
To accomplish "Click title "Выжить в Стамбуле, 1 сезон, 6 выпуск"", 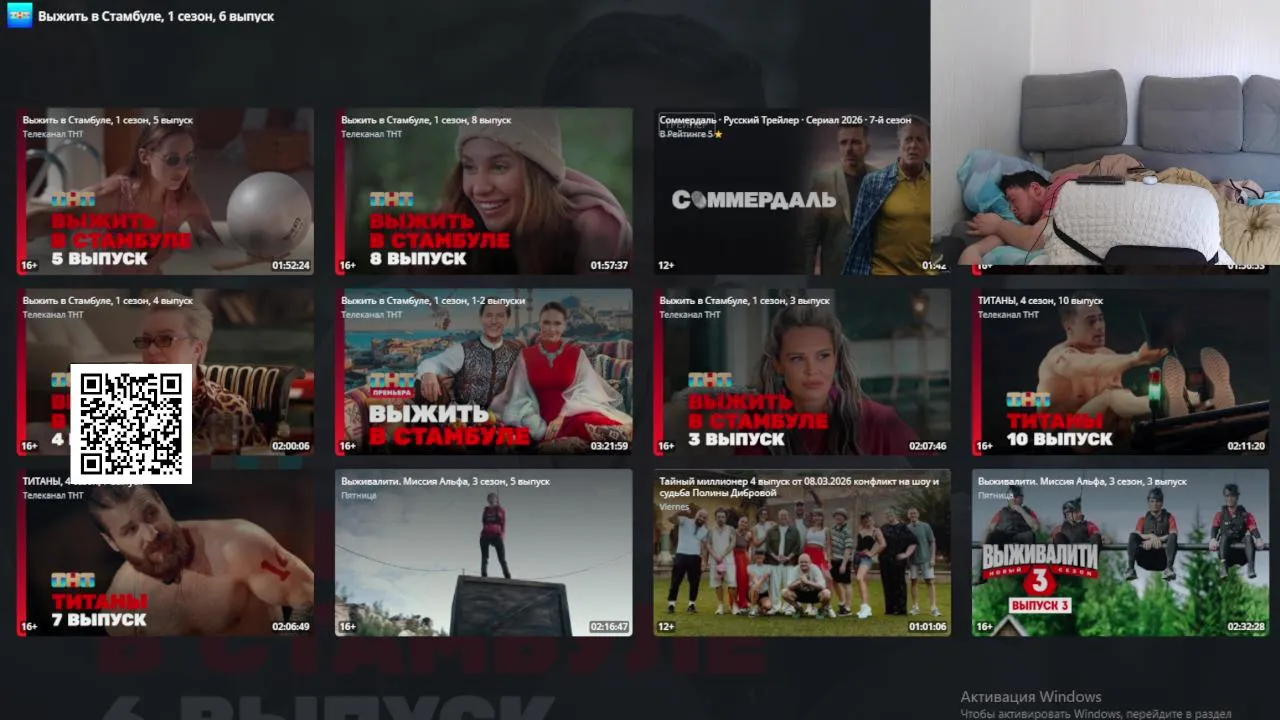I will pyautogui.click(x=156, y=16).
